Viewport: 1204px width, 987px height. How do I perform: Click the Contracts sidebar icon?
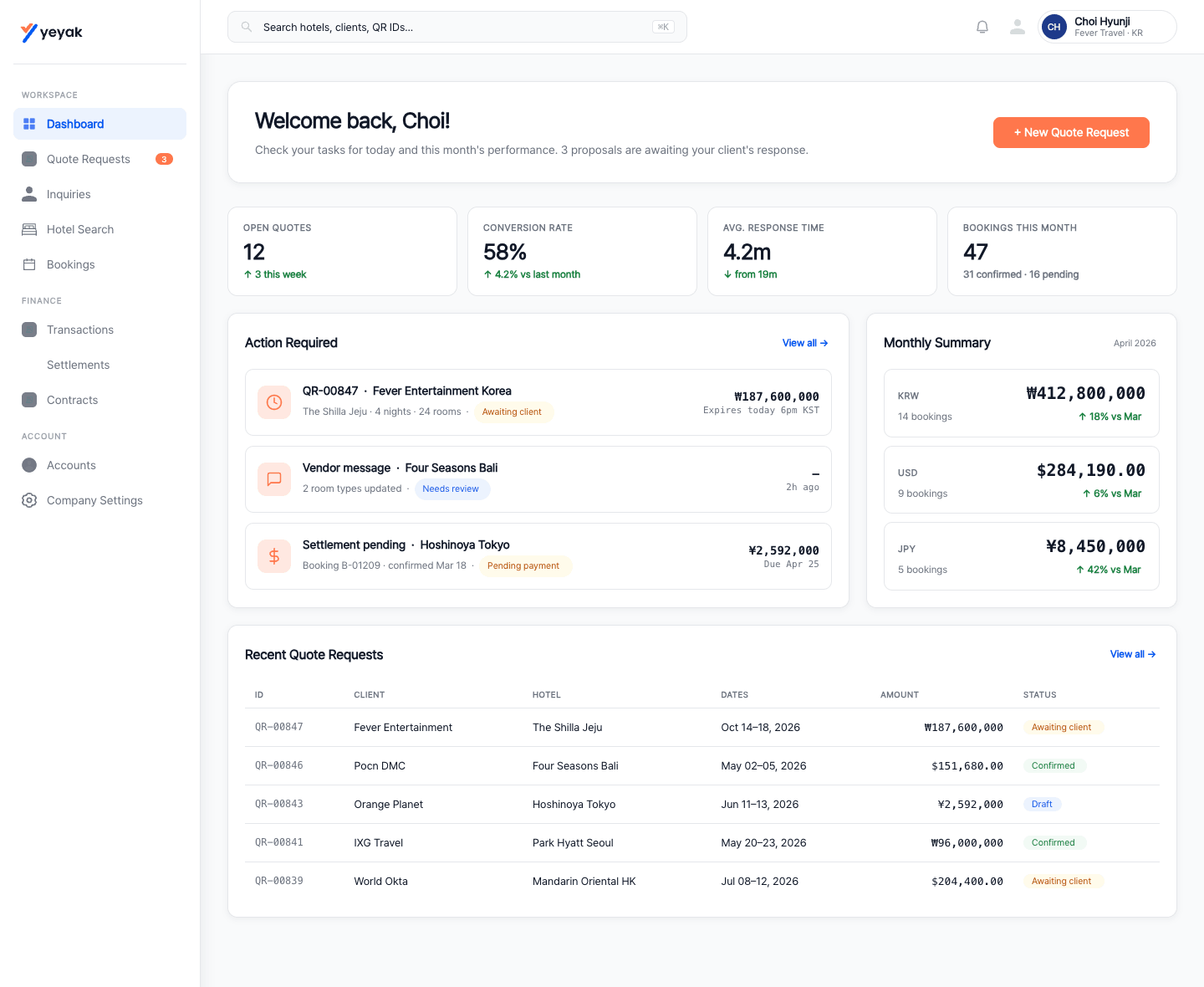[29, 400]
